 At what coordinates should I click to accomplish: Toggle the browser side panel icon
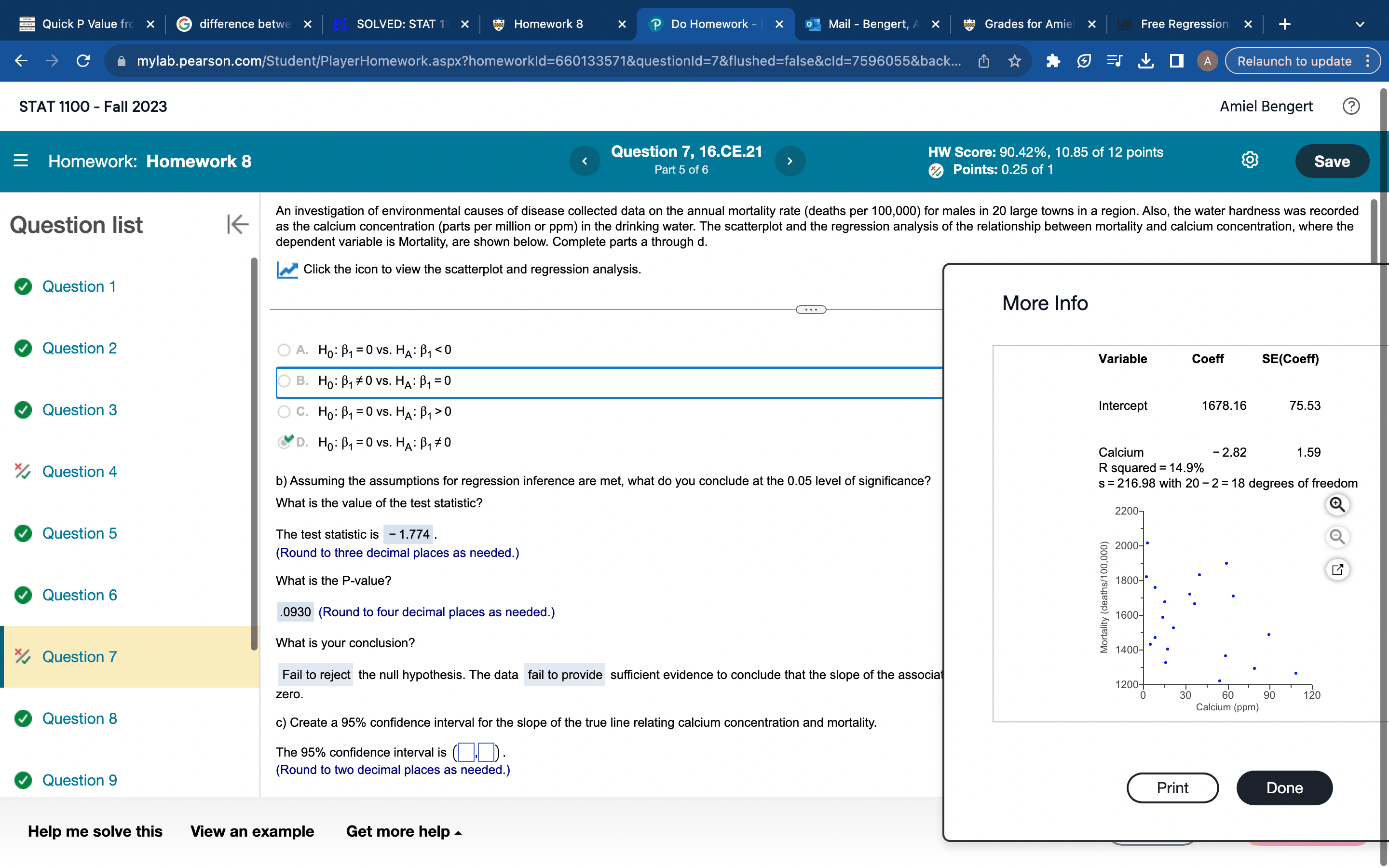coord(1177,61)
